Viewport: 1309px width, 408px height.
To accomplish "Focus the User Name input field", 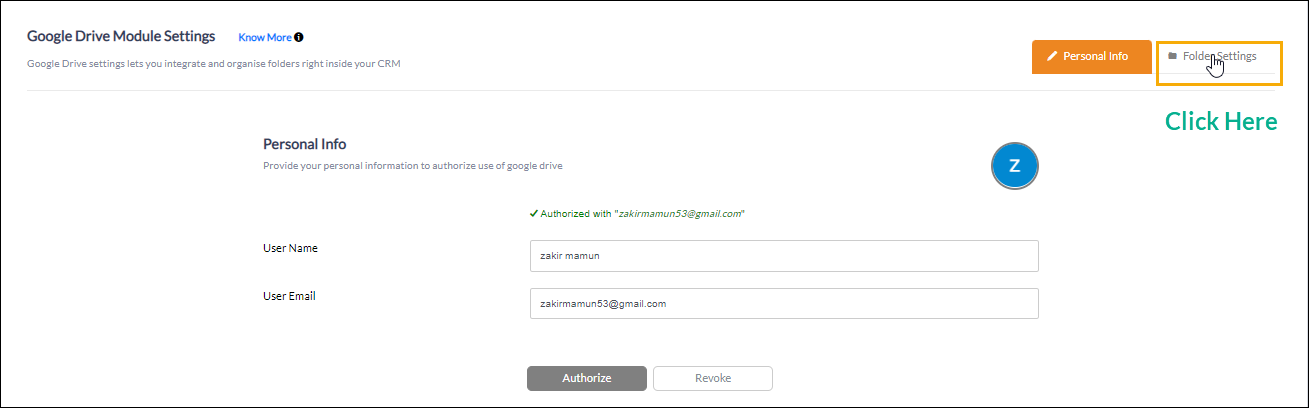I will tap(784, 255).
